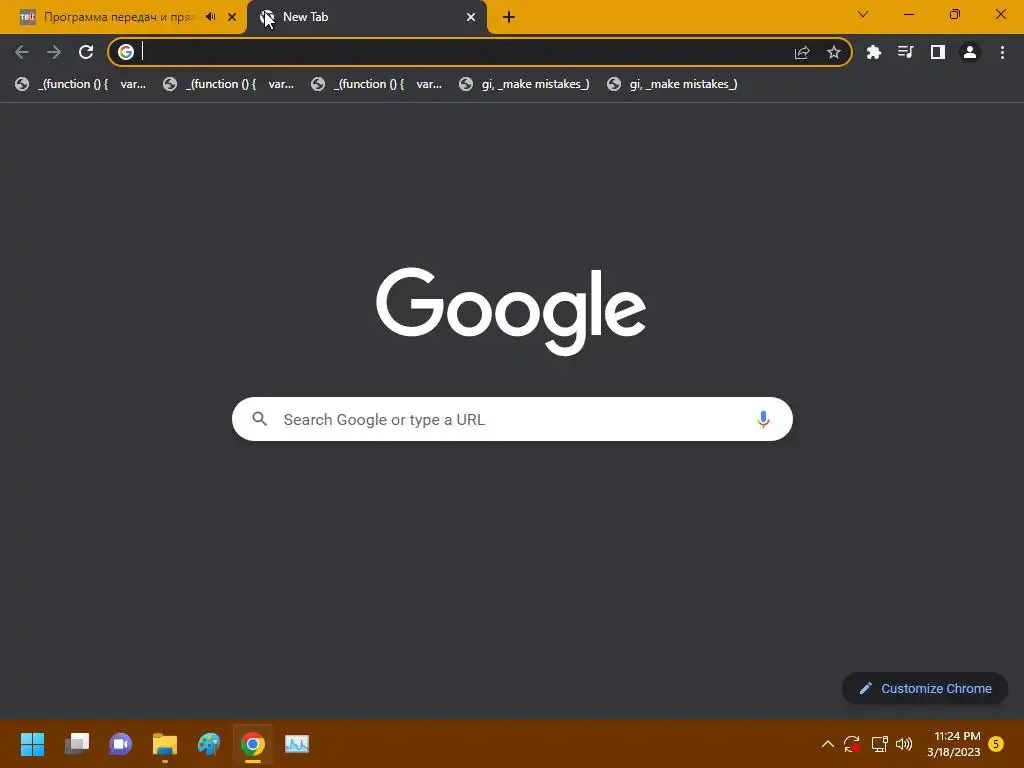Open the profile avatar icon
The image size is (1024, 768).
pyautogui.click(x=970, y=52)
